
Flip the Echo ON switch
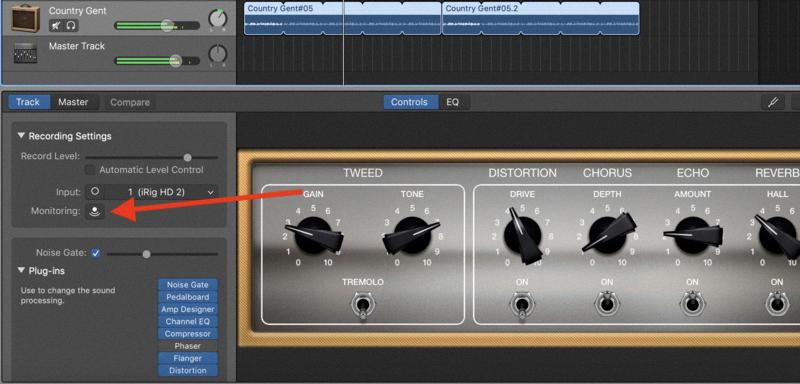(692, 304)
